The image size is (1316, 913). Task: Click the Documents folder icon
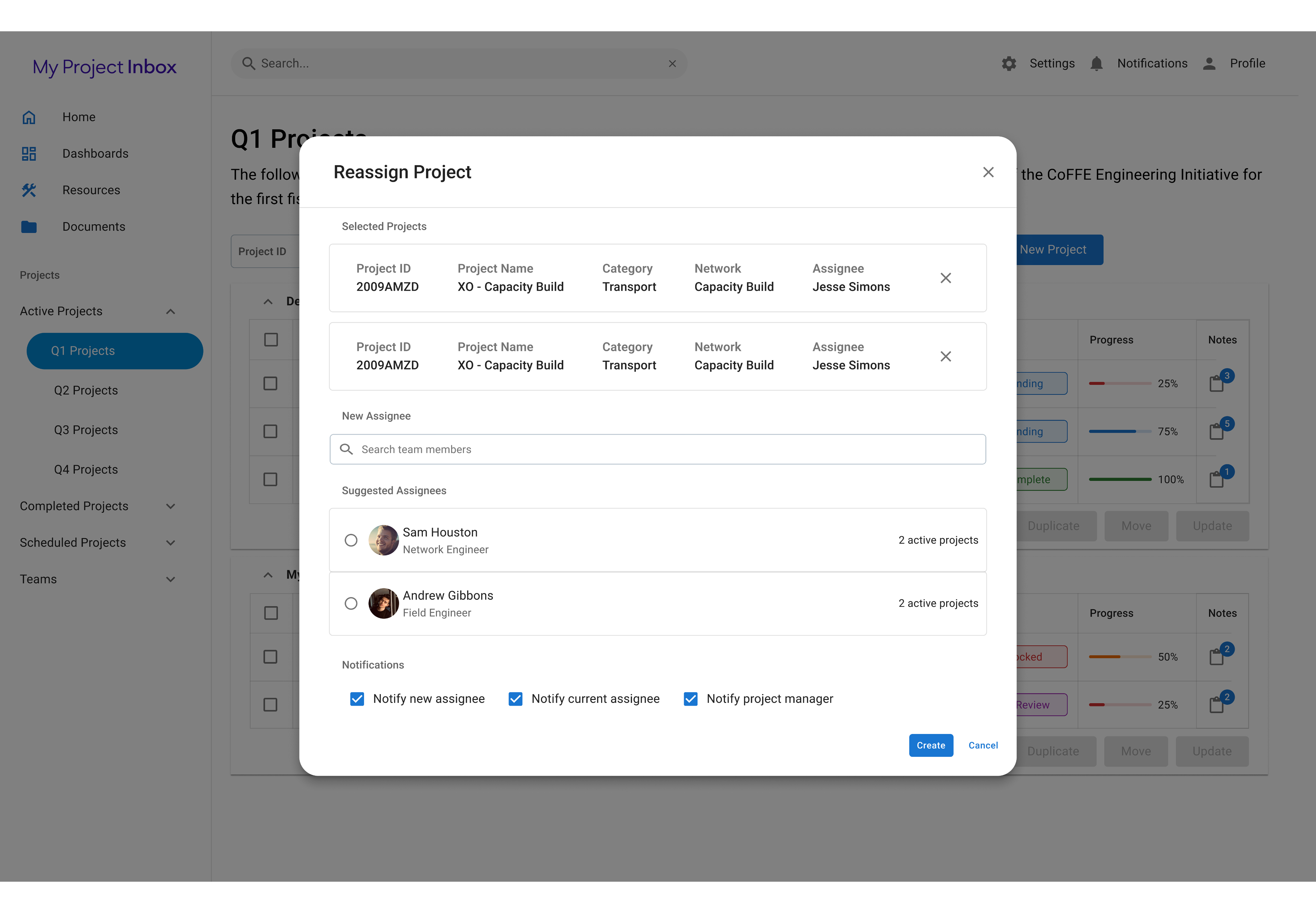29,227
